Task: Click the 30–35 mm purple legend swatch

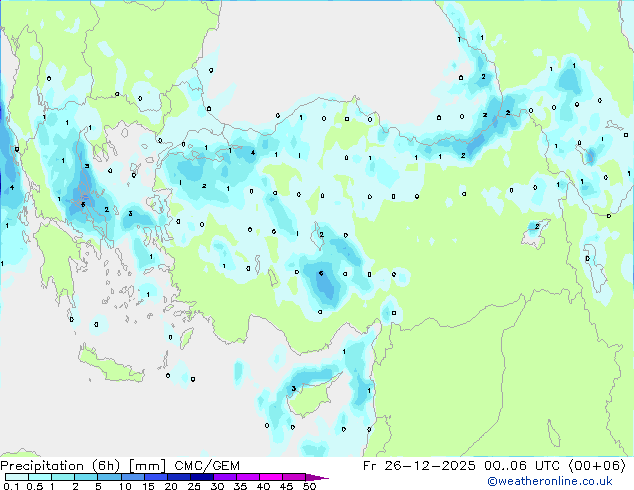Action: tap(225, 477)
